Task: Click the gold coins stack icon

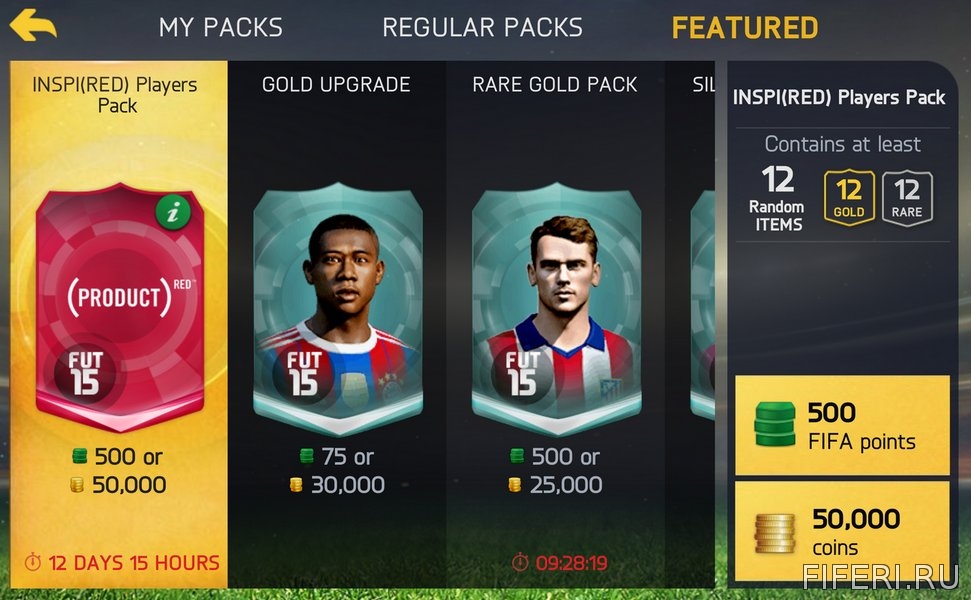Action: (x=775, y=533)
